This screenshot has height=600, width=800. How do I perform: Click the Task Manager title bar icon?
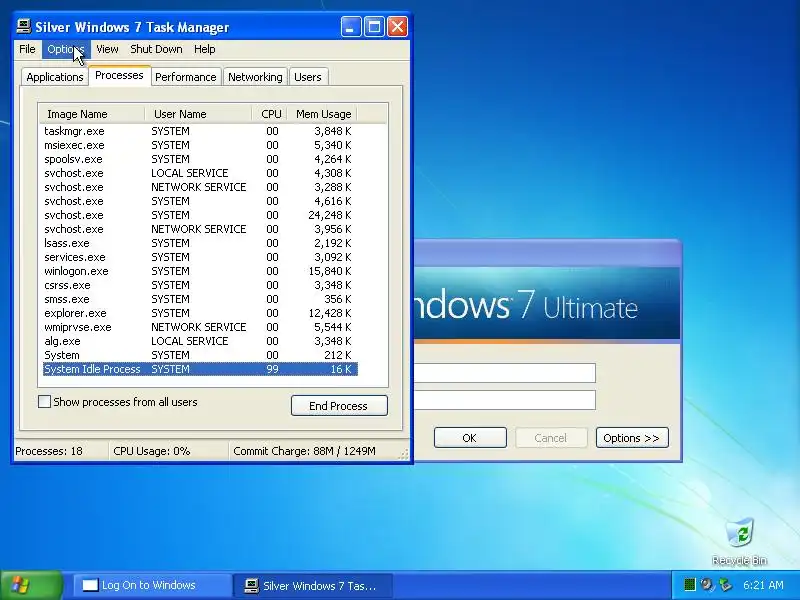(x=23, y=26)
